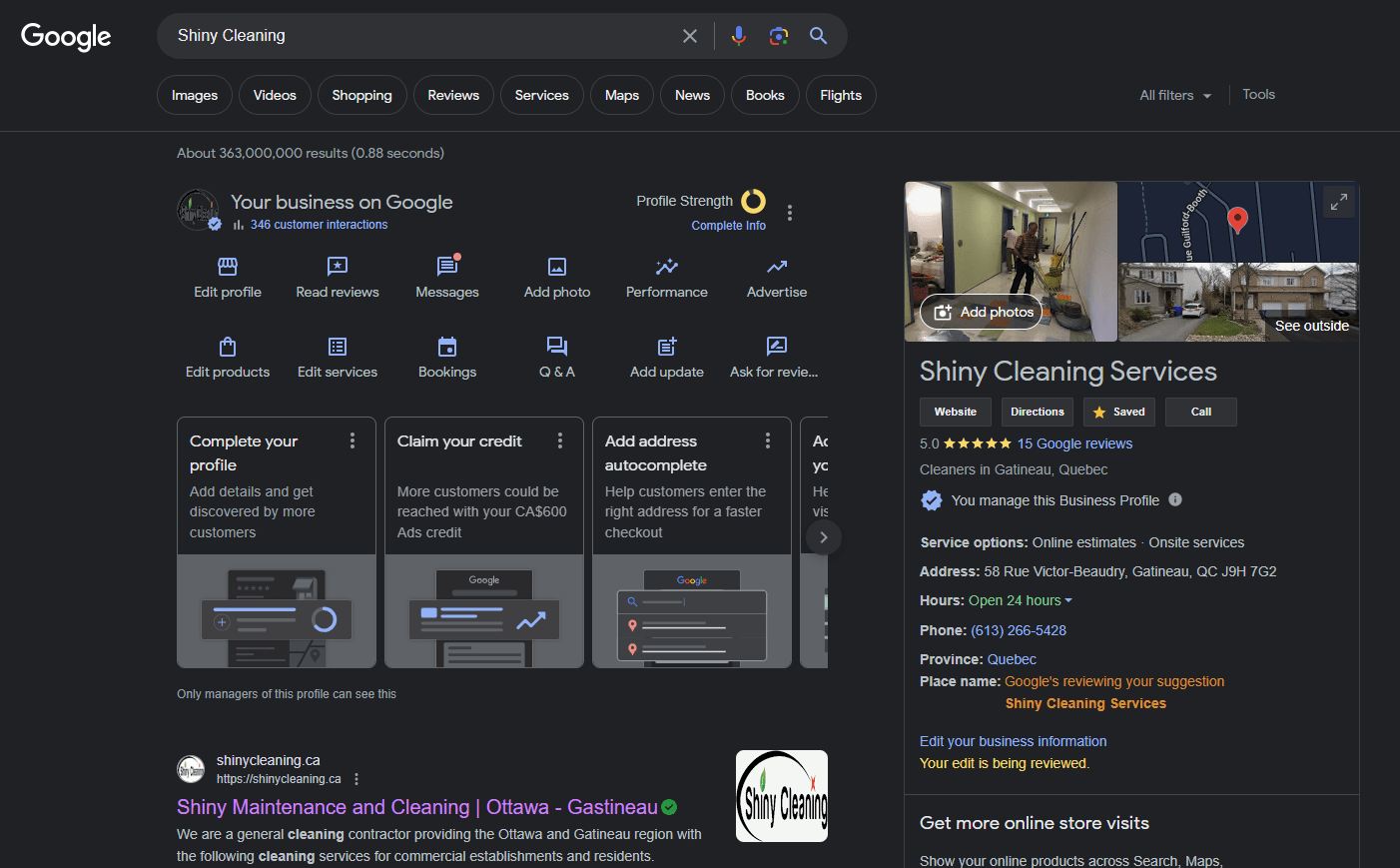Image resolution: width=1400 pixels, height=868 pixels.
Task: Click the Performance sparkline icon
Action: 667,267
